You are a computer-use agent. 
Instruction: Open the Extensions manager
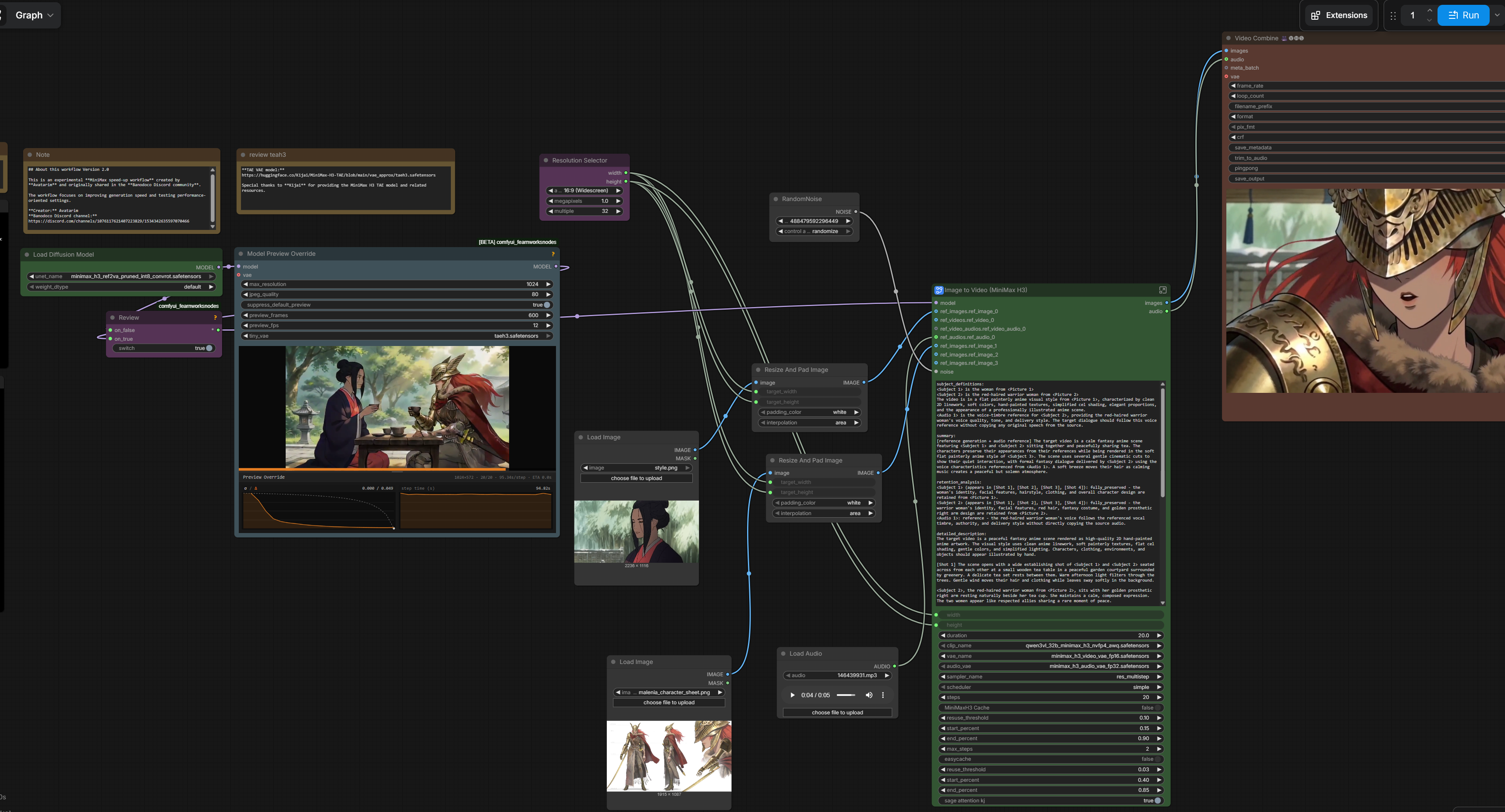[1339, 15]
